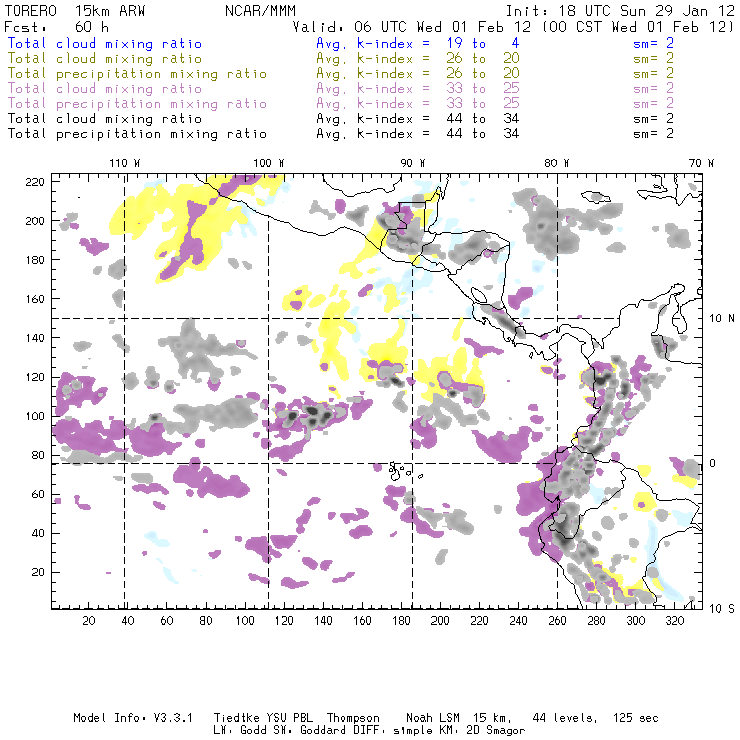Click the '0' equator latitude label
Screen dimensions: 740x740
(713, 463)
